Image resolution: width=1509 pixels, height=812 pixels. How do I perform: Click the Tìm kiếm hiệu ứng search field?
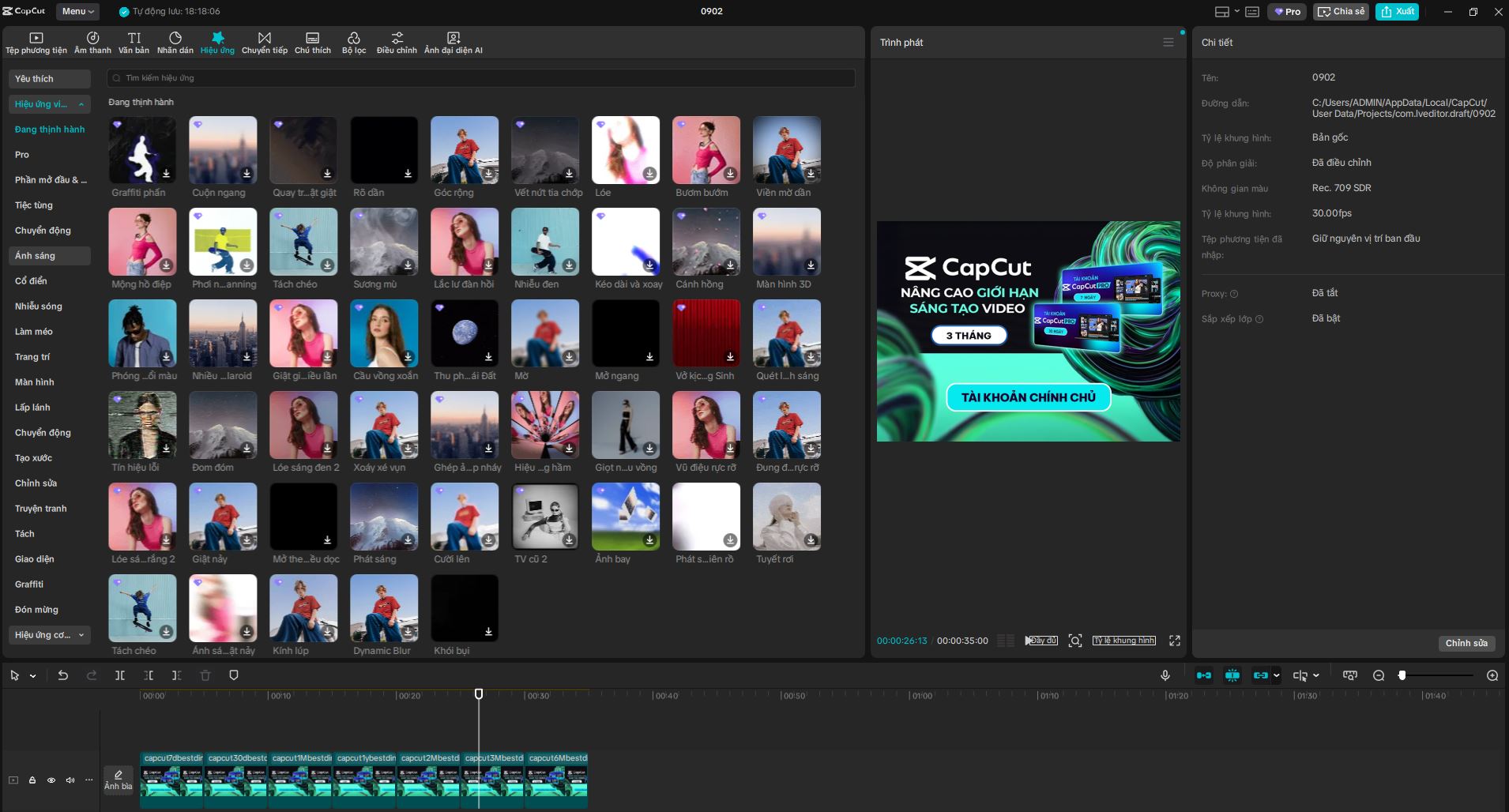point(480,78)
